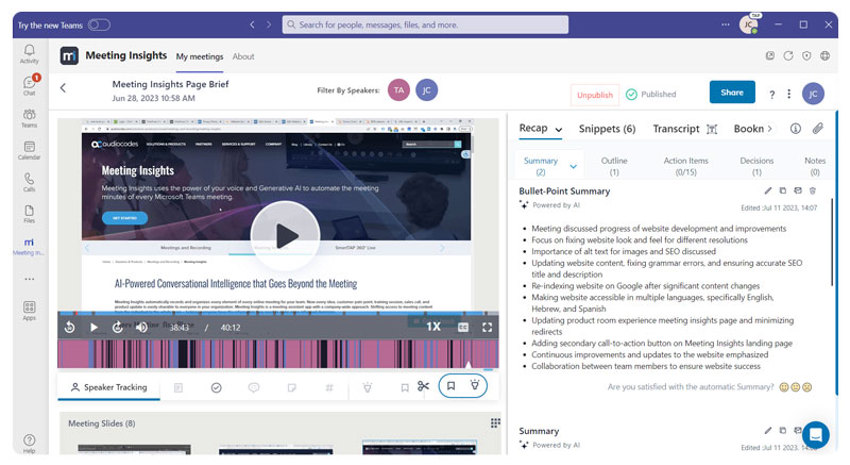Click the scissors snippet tool icon
The width and height of the screenshot is (850, 465).
pyautogui.click(x=423, y=387)
